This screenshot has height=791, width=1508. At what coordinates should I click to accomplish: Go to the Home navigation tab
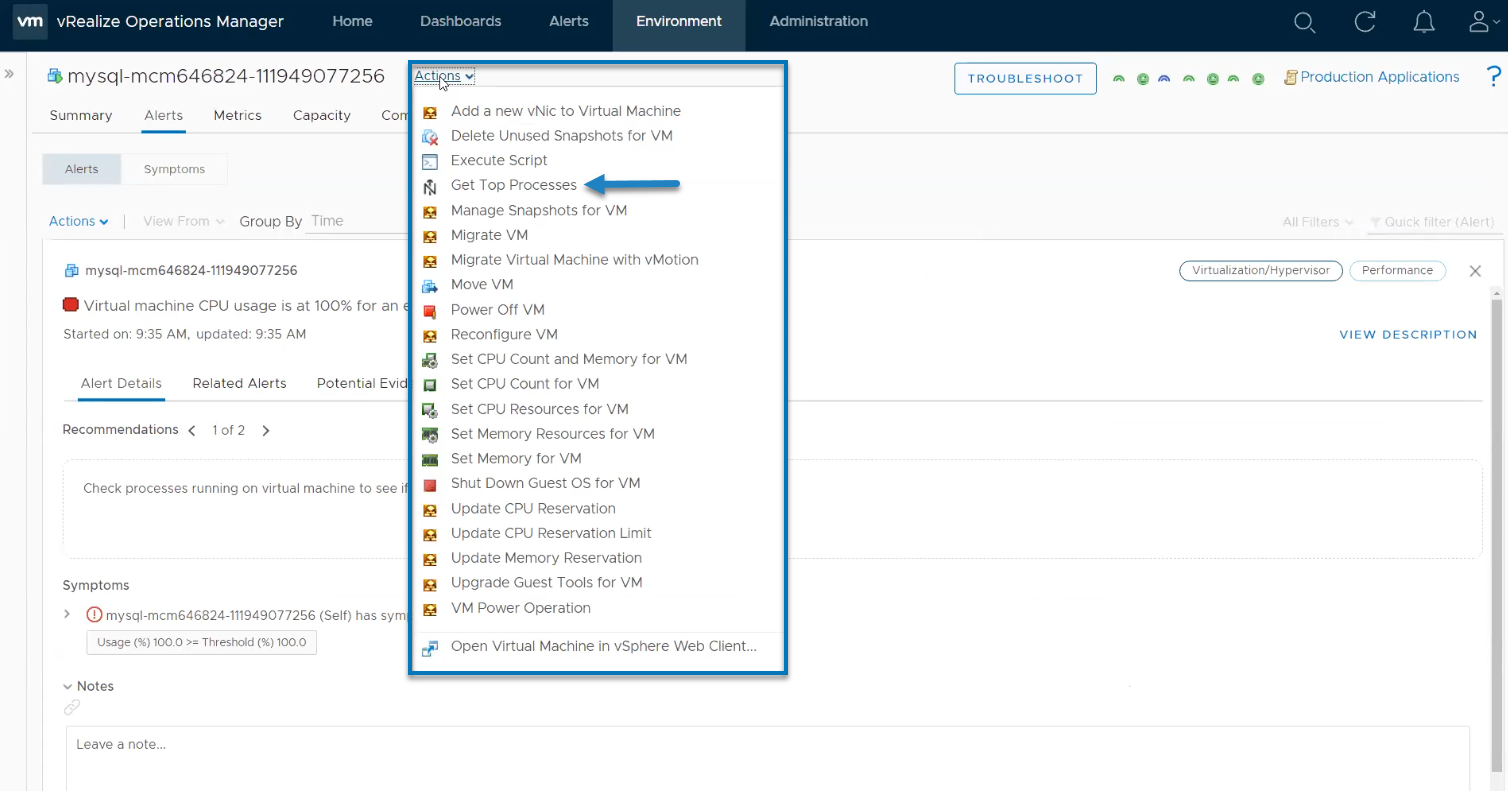(352, 21)
